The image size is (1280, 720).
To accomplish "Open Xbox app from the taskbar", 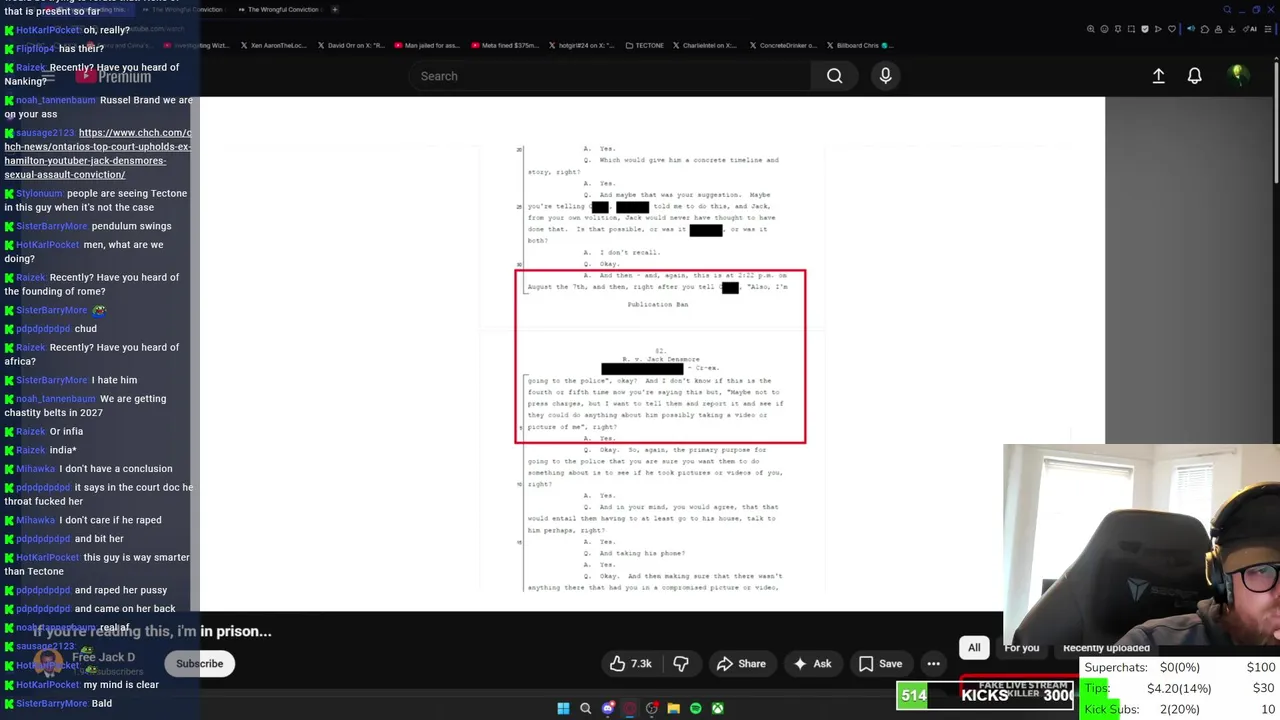I will tap(717, 708).
